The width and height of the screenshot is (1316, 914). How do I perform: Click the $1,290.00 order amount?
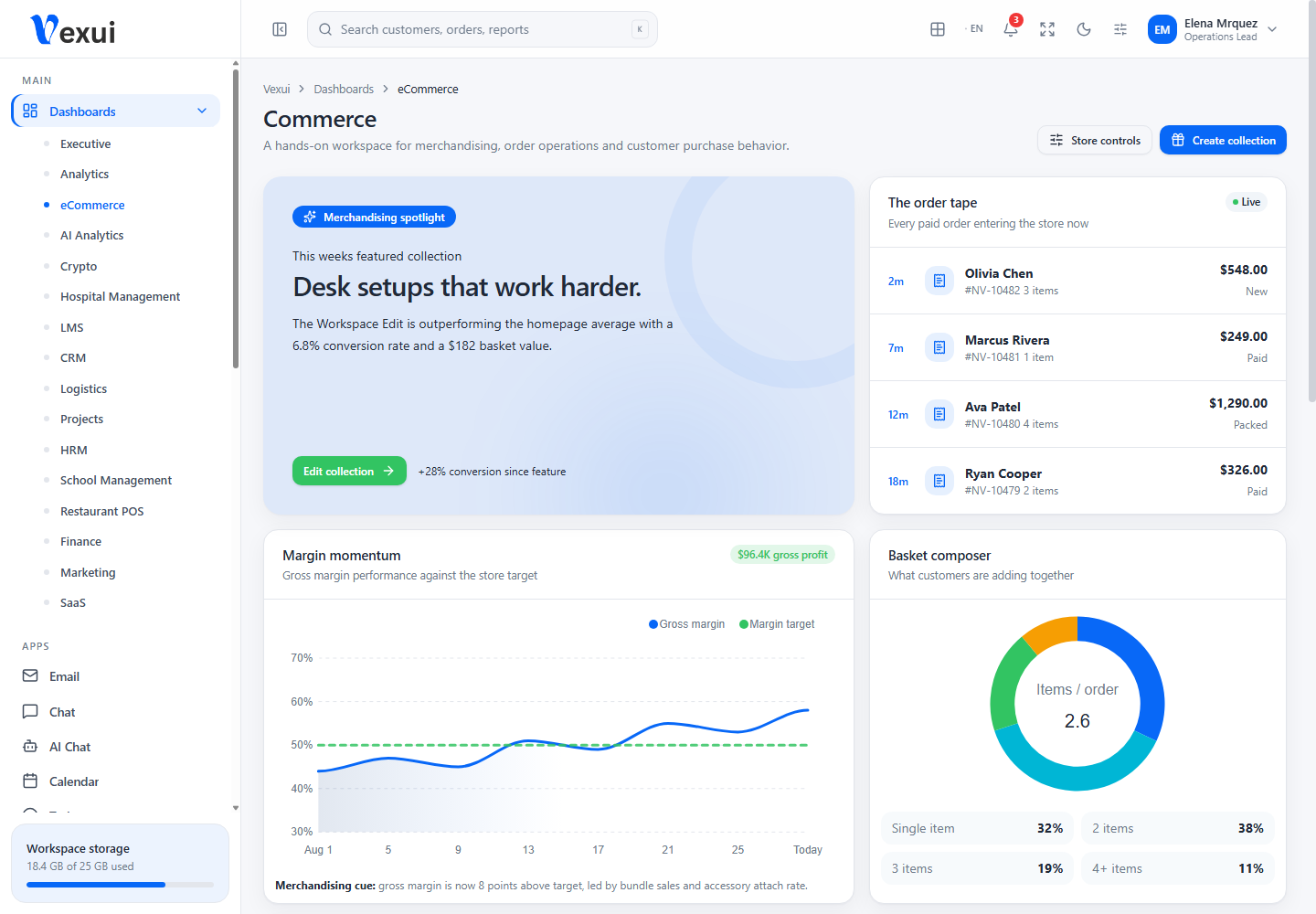tap(1238, 403)
